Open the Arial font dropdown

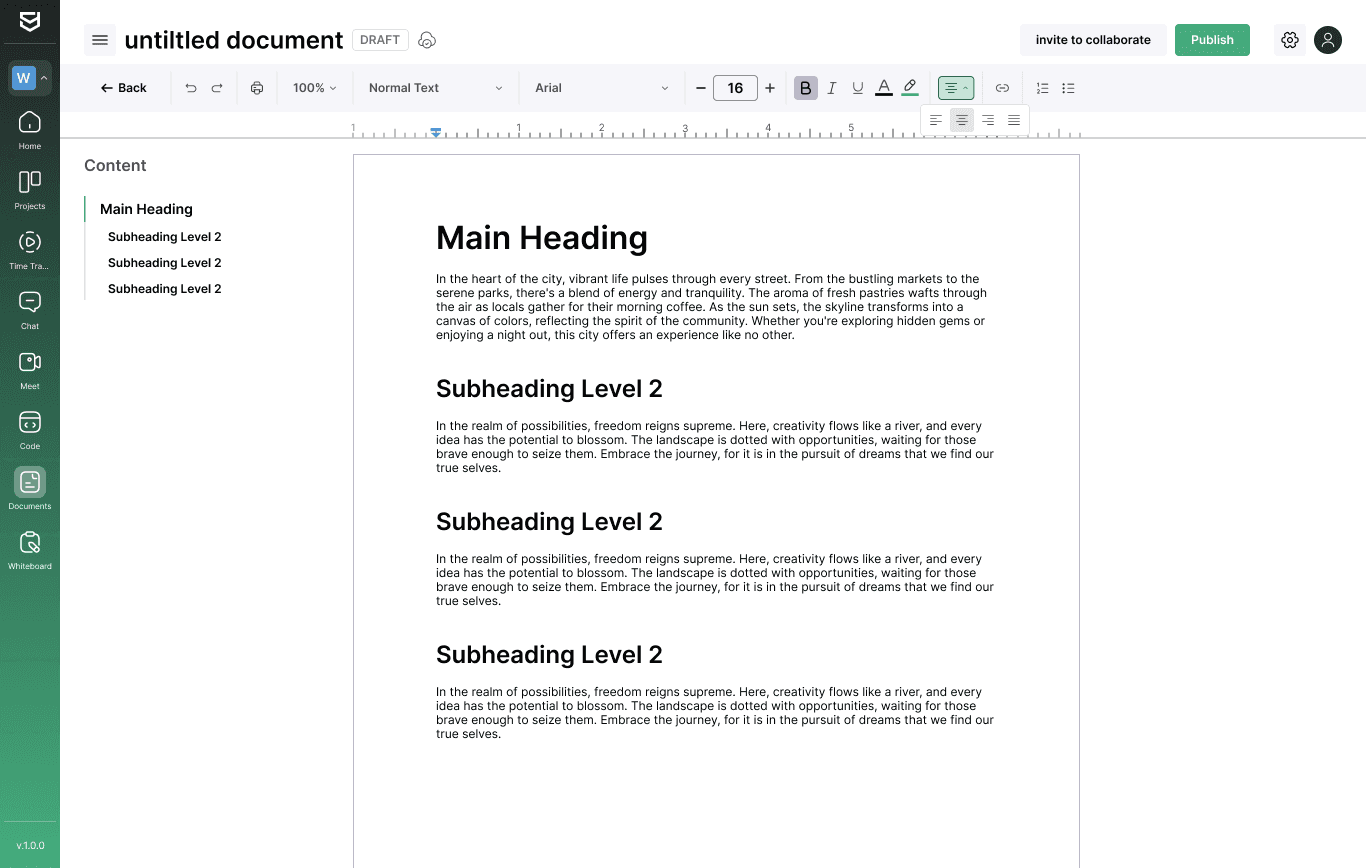(601, 88)
